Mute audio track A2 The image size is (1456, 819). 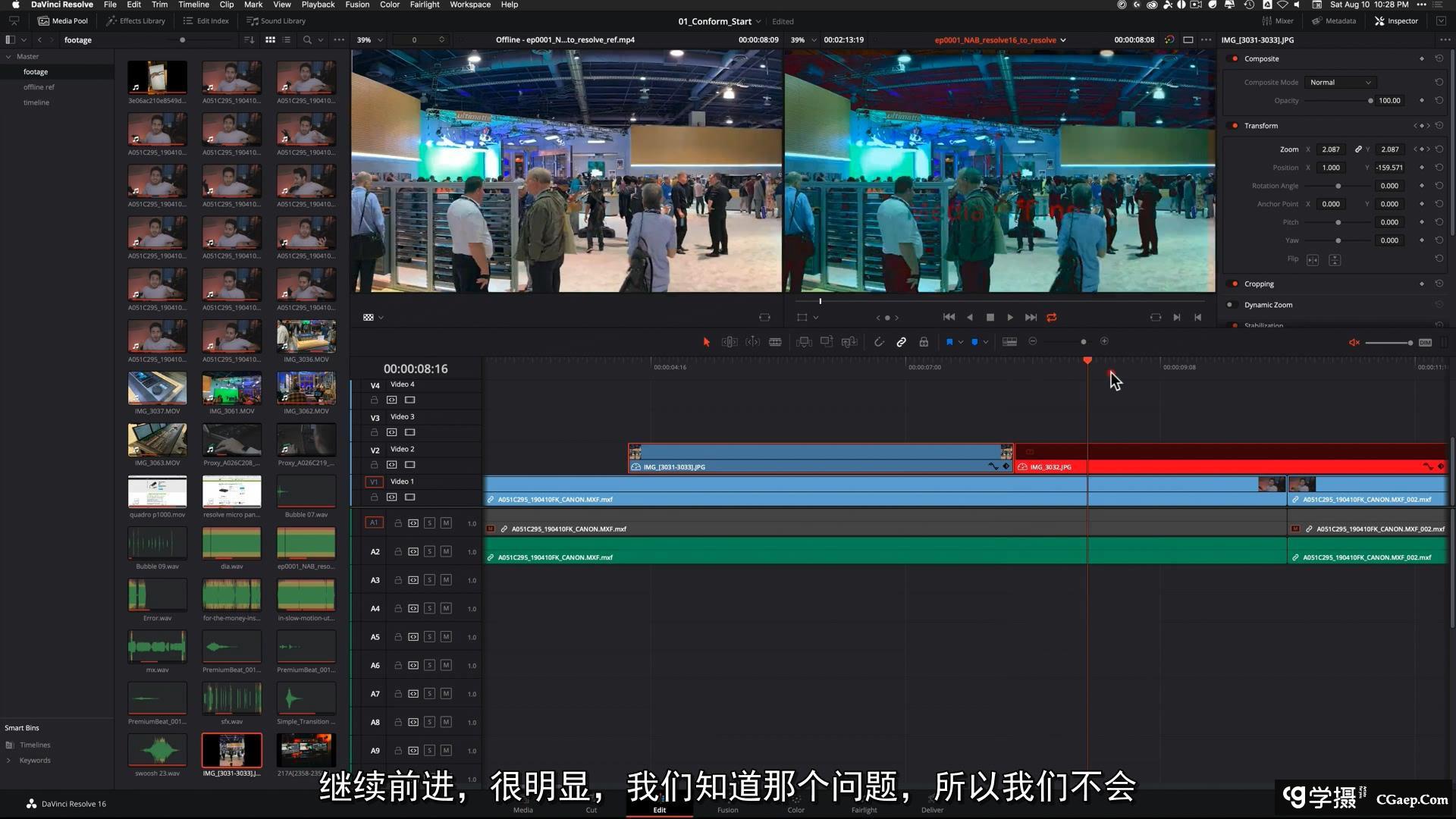446,552
